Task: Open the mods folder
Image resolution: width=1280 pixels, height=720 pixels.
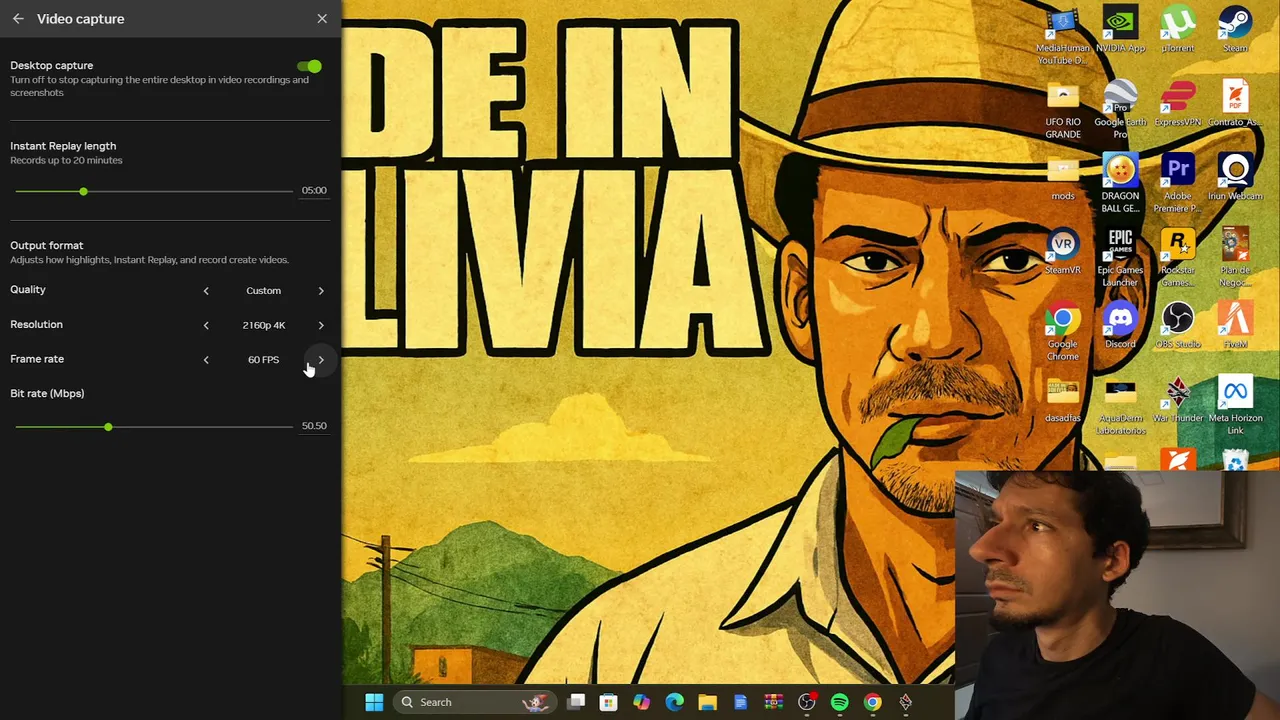Action: pyautogui.click(x=1062, y=178)
